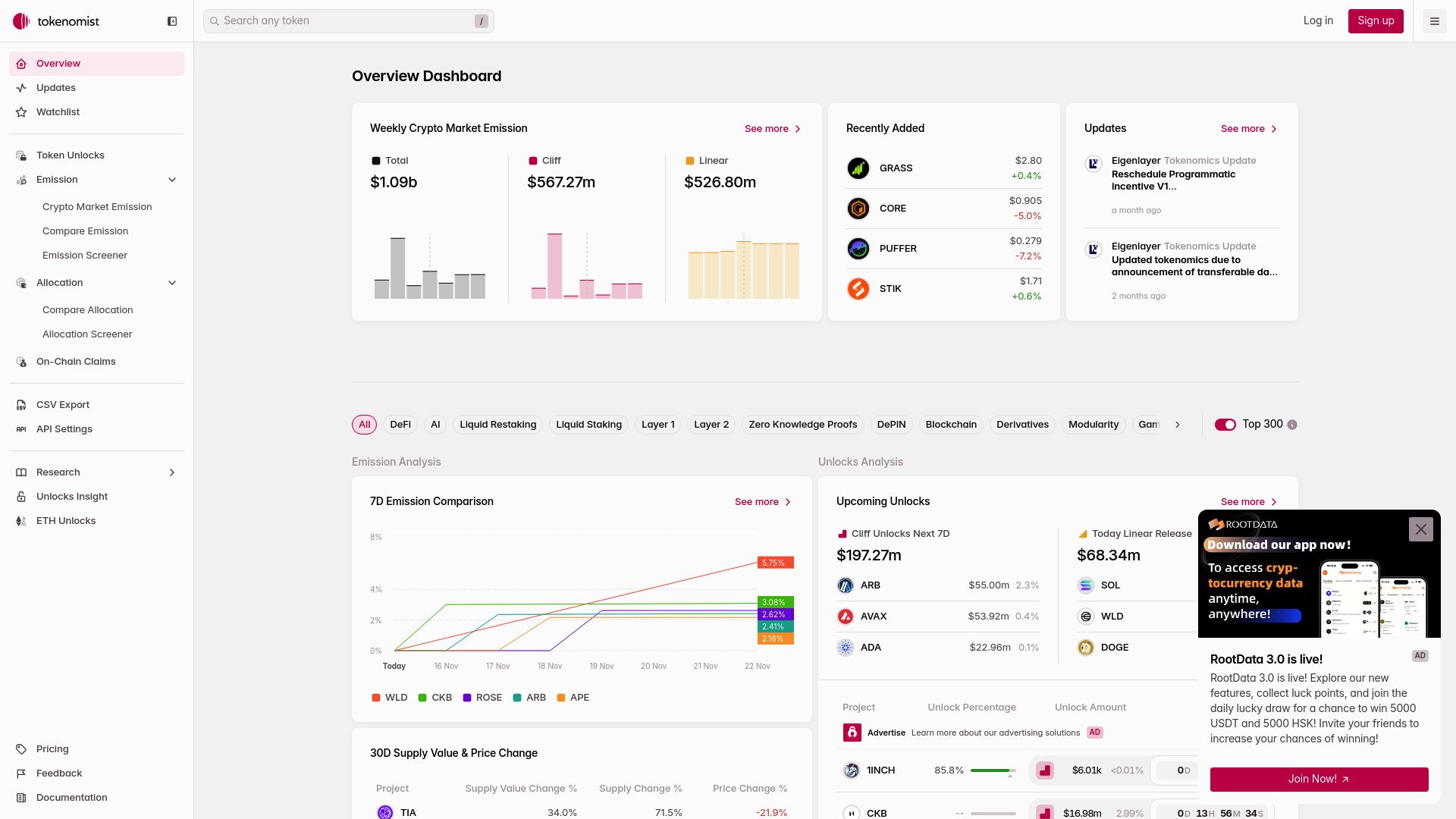1456x819 pixels.
Task: Click the Cliff legend color swatch
Action: 533,161
